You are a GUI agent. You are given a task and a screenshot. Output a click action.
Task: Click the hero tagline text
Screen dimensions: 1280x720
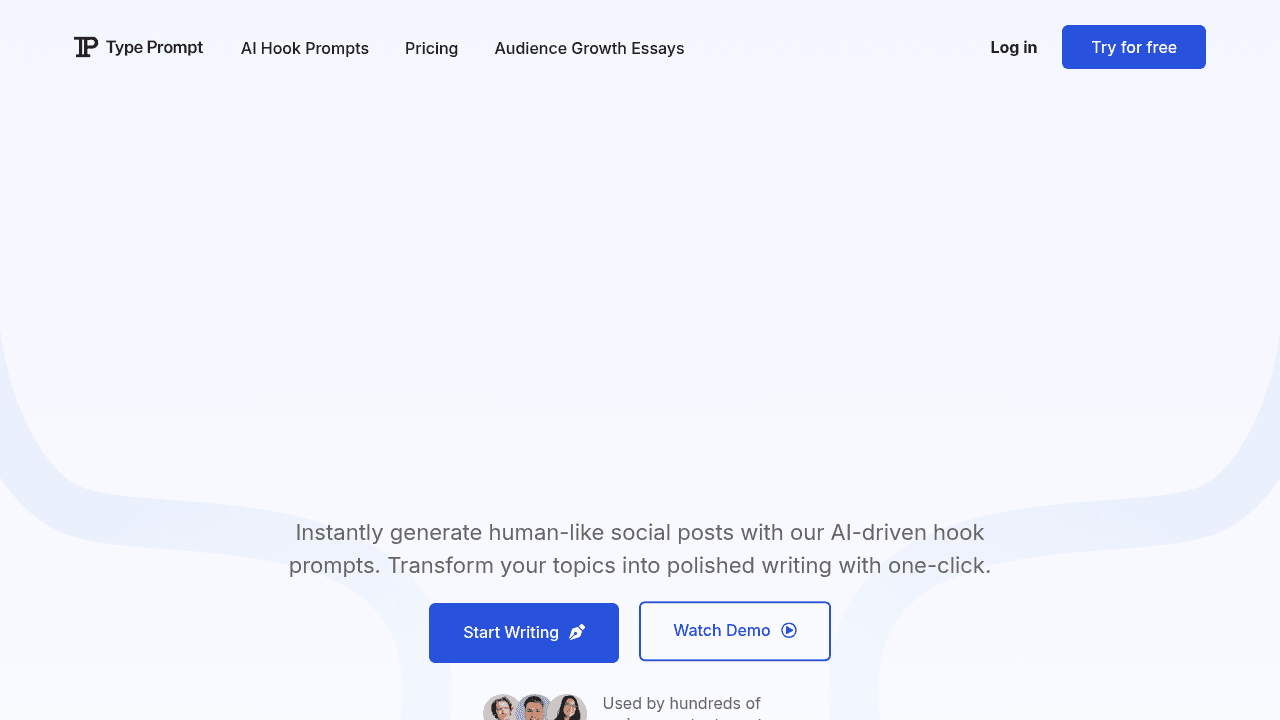[x=639, y=548]
